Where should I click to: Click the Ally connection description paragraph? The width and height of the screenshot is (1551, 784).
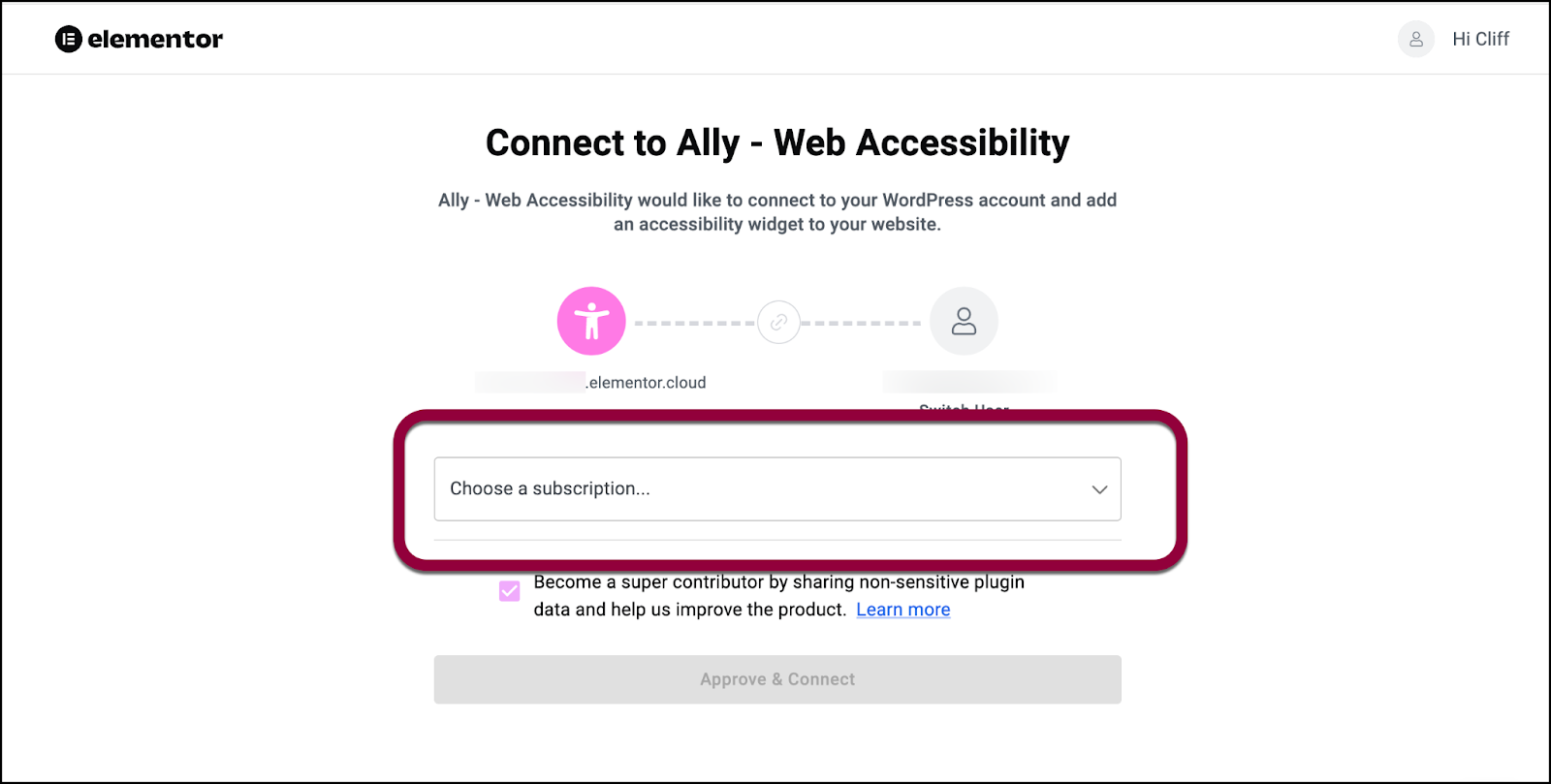(x=777, y=212)
